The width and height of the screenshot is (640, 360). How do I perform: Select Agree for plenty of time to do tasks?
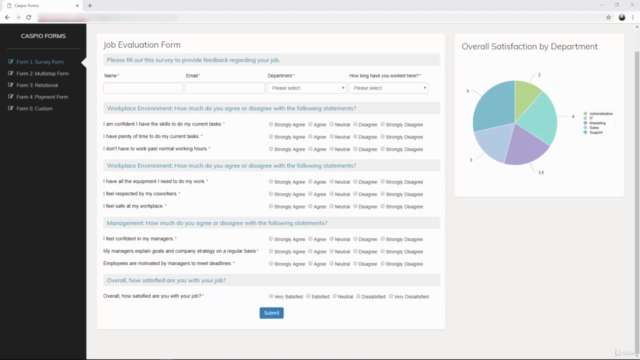pyautogui.click(x=310, y=136)
